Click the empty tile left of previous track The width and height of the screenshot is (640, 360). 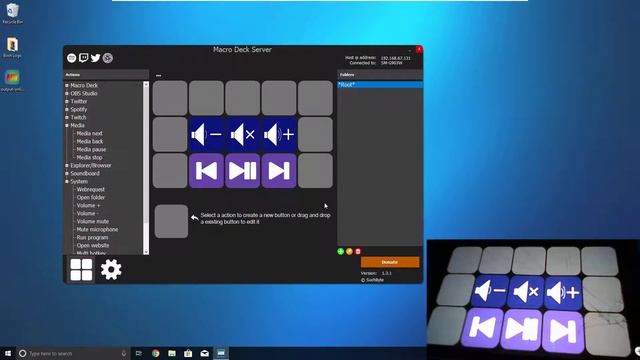click(170, 171)
